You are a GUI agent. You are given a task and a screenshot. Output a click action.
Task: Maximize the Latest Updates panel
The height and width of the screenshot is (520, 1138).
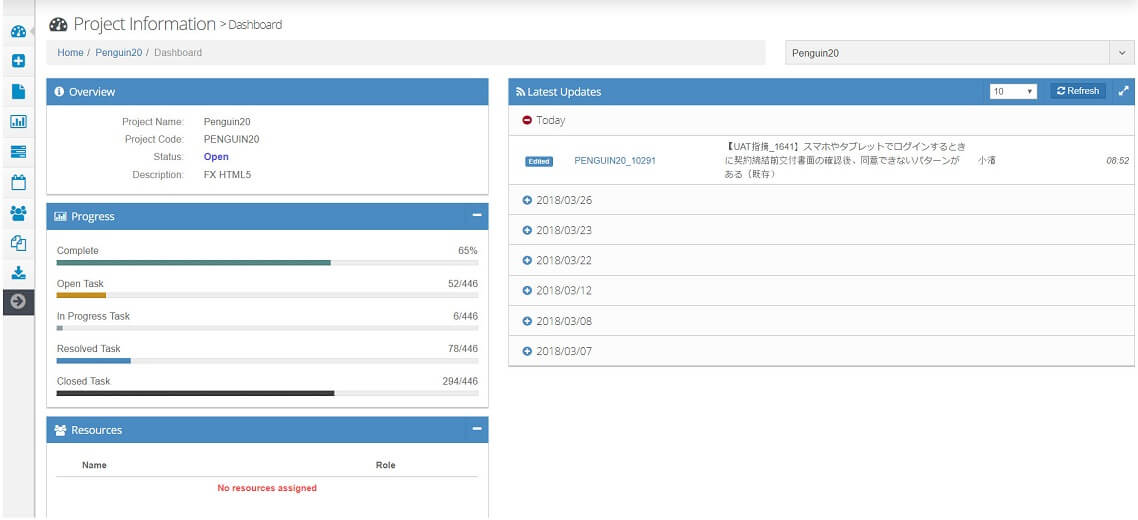tap(1123, 91)
